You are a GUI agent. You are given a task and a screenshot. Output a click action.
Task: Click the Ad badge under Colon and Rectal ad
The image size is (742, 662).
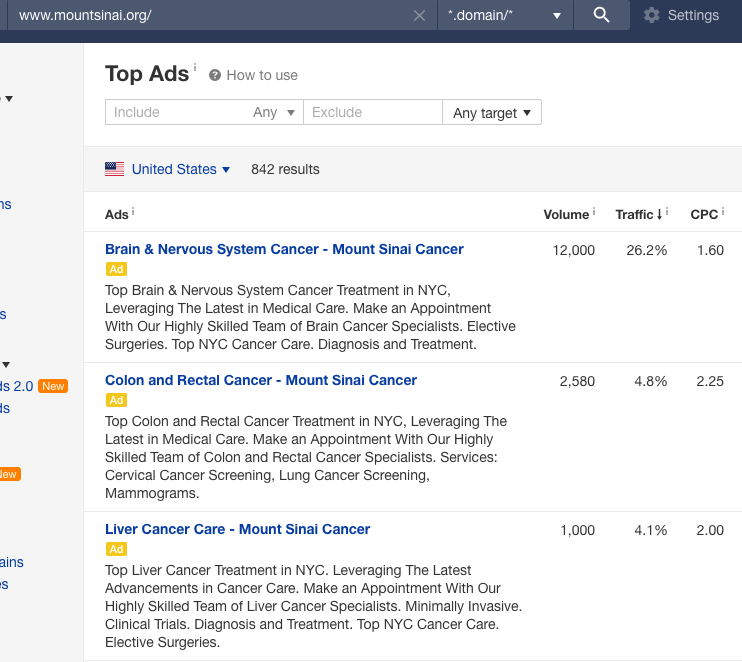pos(116,400)
